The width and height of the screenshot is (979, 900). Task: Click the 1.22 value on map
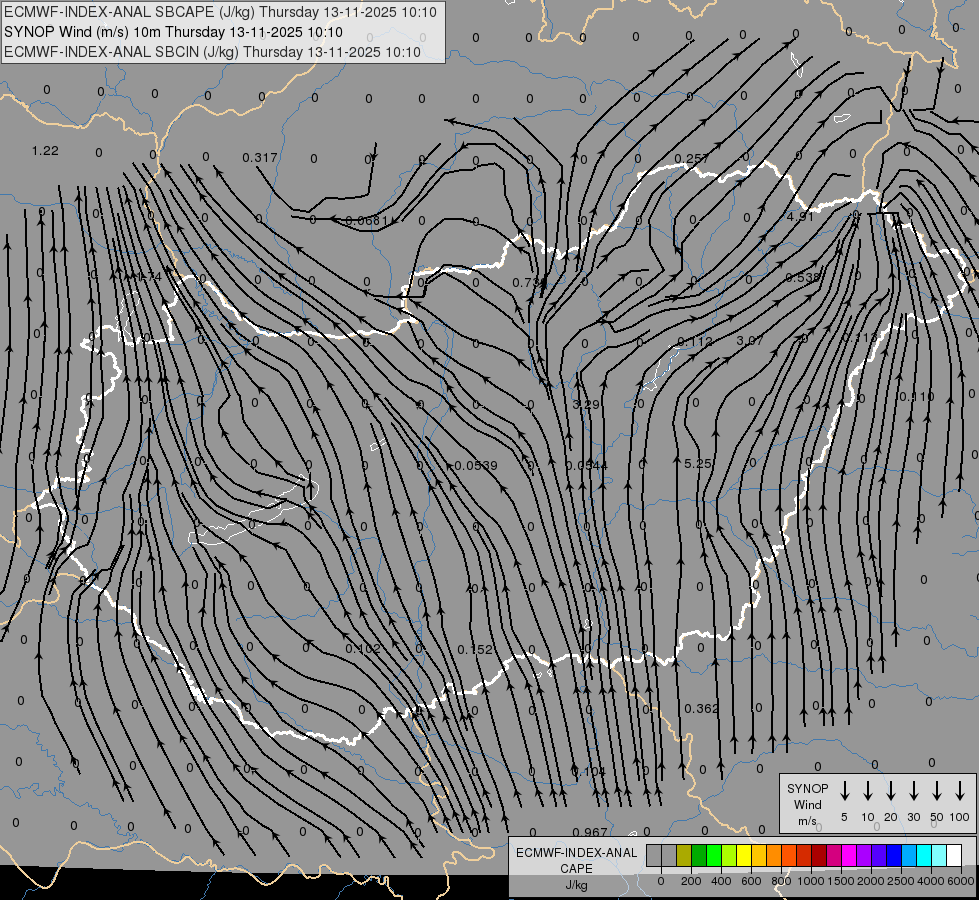45,151
